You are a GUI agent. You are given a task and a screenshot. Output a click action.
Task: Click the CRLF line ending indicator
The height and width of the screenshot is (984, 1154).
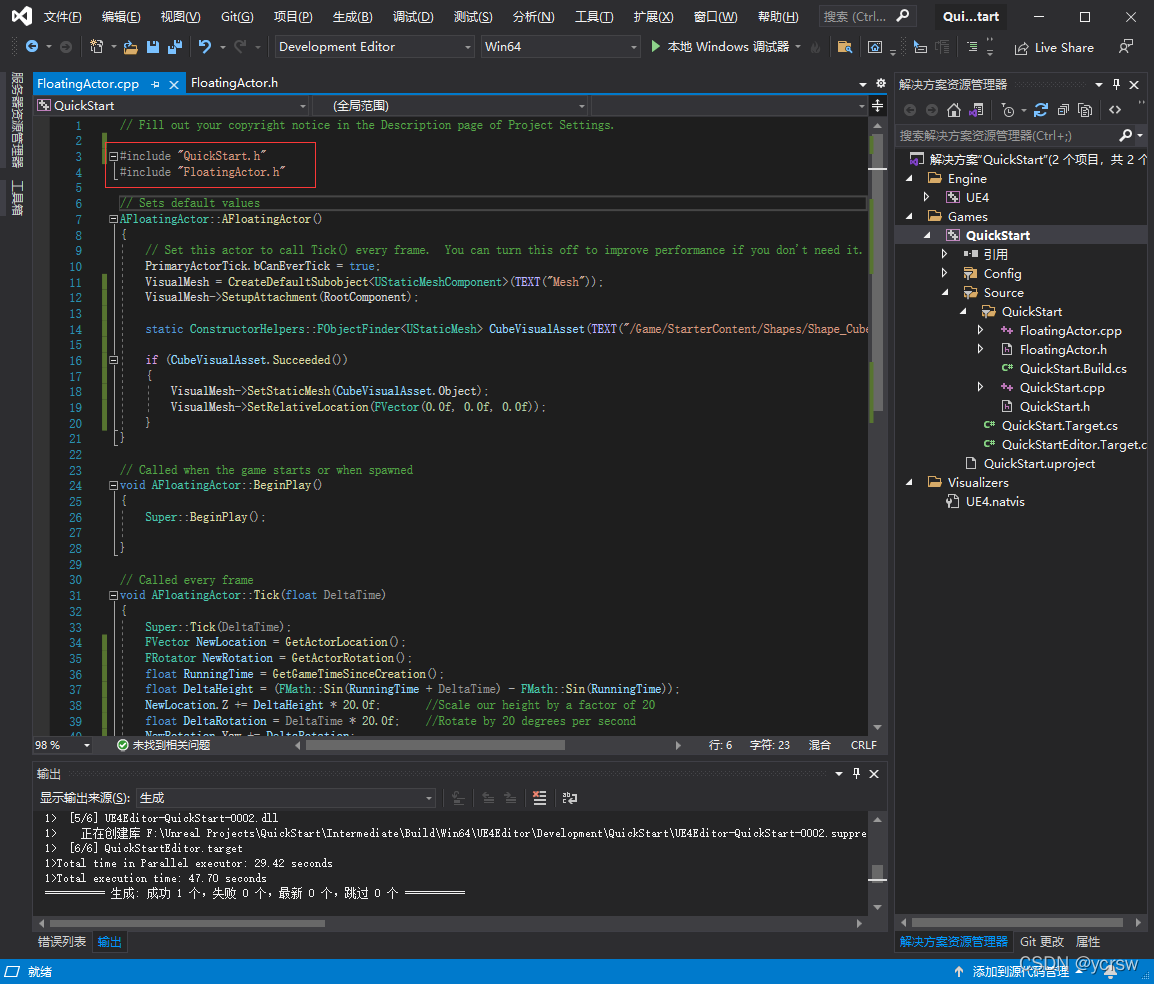[x=863, y=745]
